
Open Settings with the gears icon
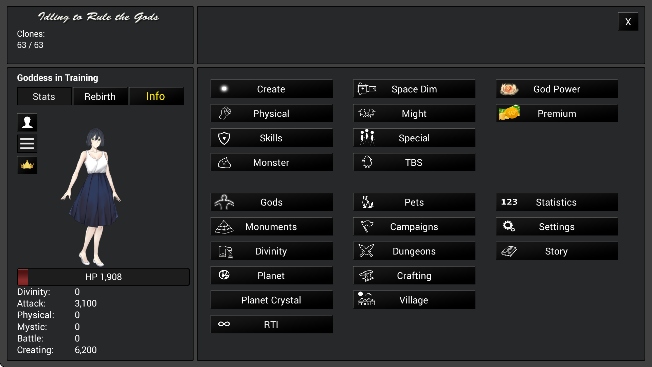point(557,227)
